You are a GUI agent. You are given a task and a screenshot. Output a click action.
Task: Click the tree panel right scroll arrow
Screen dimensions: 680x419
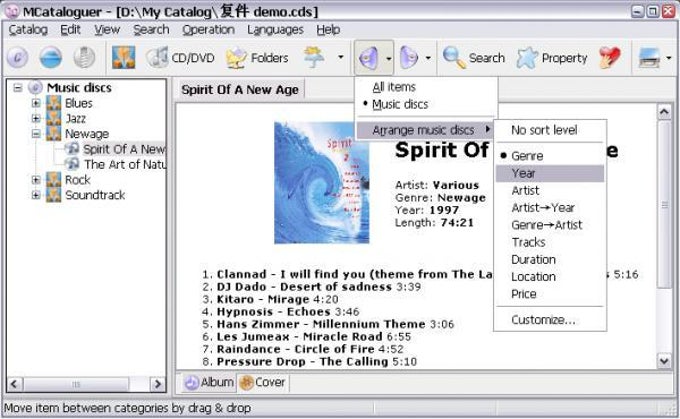point(157,384)
